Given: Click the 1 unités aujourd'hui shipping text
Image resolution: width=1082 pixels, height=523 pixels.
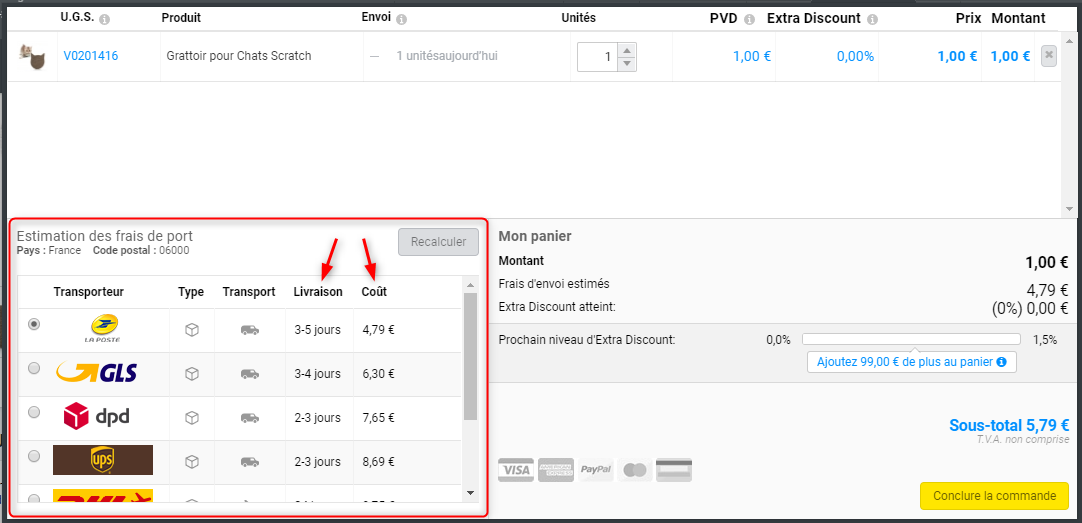Looking at the screenshot, I should 446,56.
